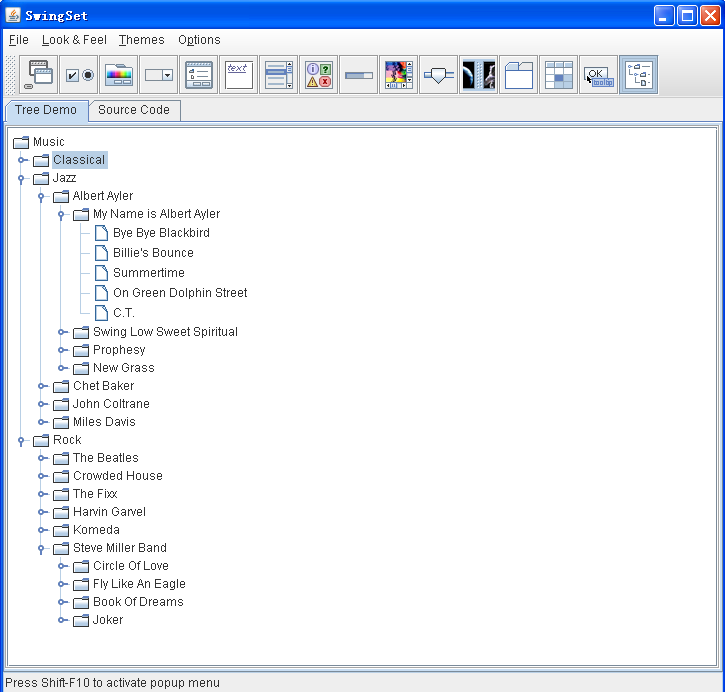The height and width of the screenshot is (692, 725).
Task: Open the Look & Feel menu
Action: tap(74, 40)
